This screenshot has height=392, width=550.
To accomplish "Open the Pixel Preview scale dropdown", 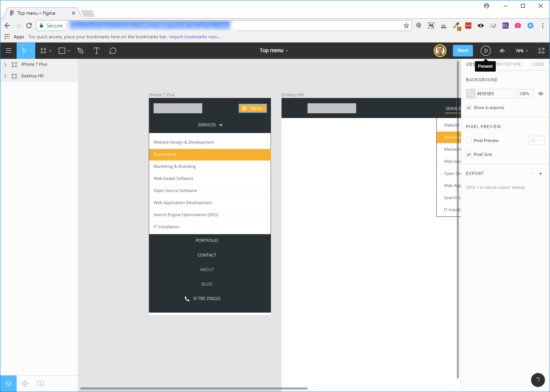I will click(x=536, y=141).
